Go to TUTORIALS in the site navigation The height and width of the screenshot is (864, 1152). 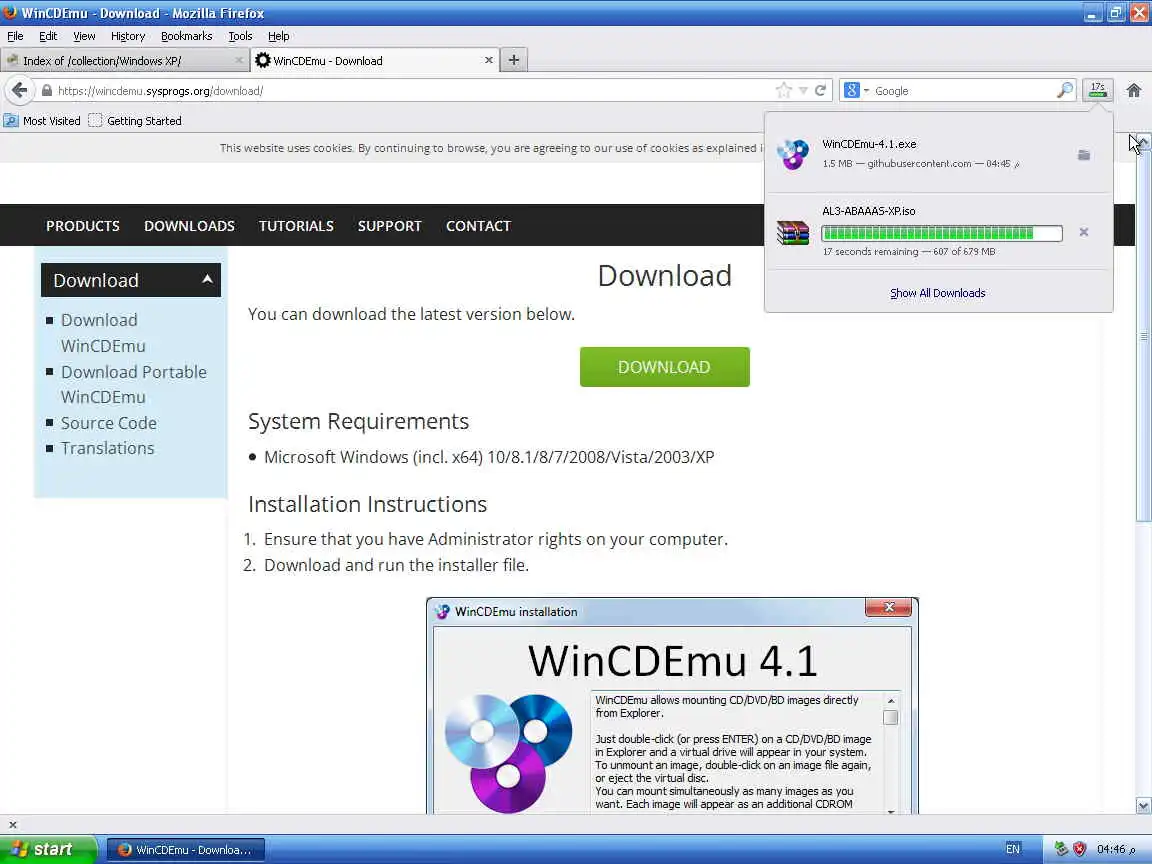296,226
